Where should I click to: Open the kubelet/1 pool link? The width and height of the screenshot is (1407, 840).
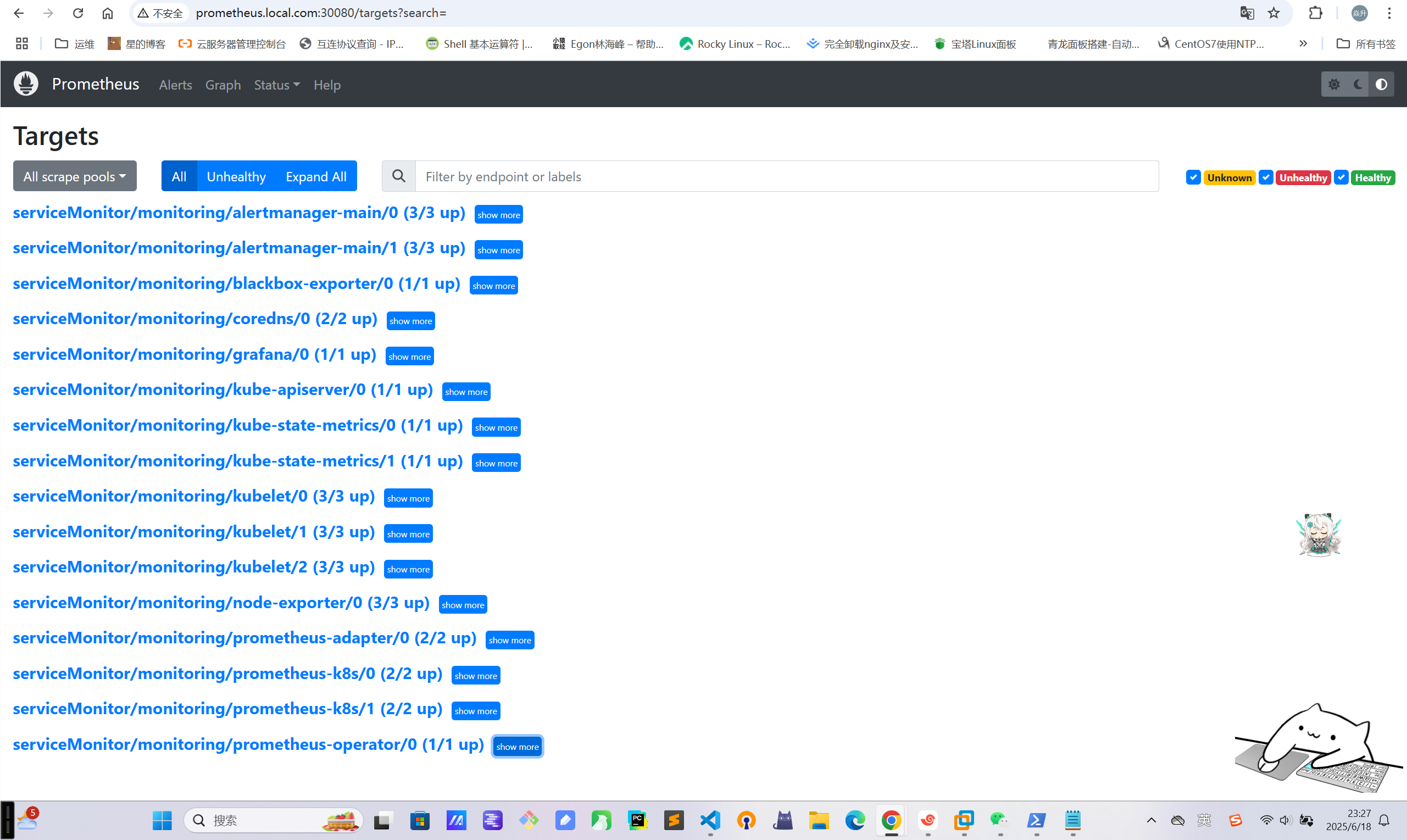[194, 531]
